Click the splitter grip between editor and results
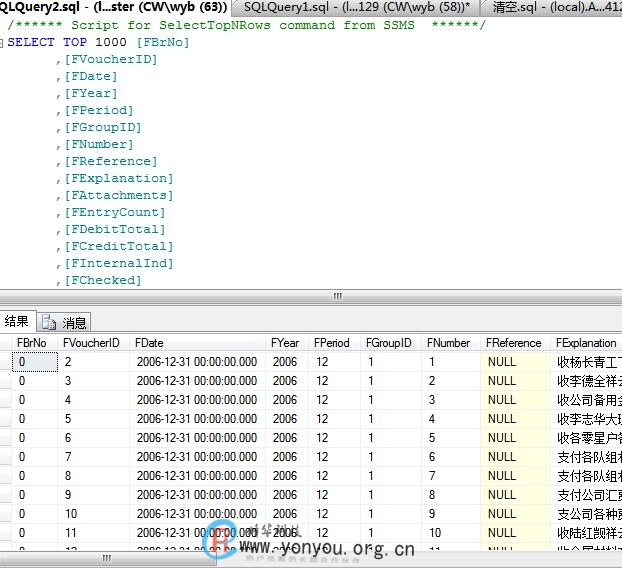Image resolution: width=622 pixels, height=568 pixels. point(337,296)
